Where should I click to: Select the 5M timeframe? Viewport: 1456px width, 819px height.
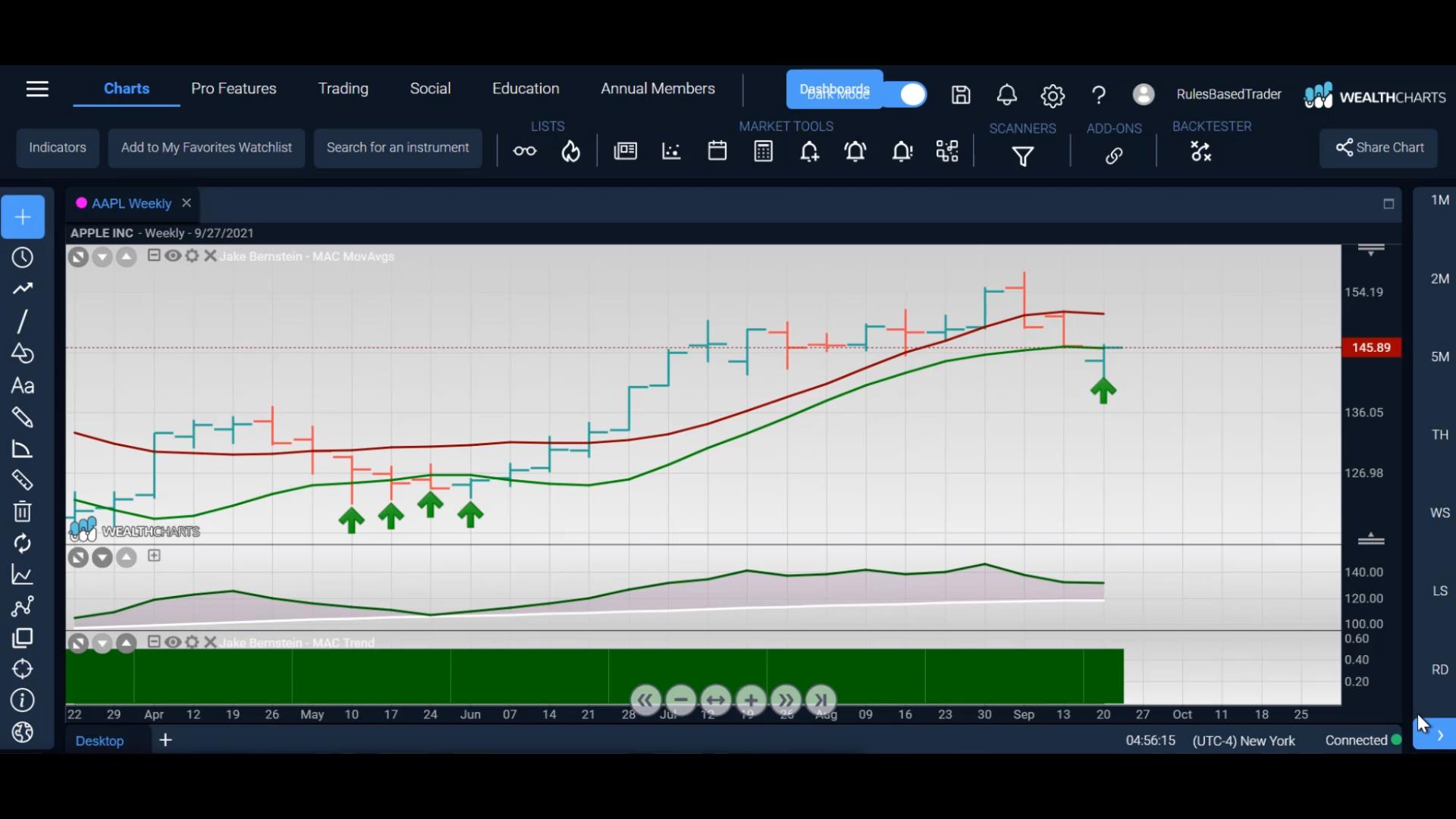point(1440,356)
